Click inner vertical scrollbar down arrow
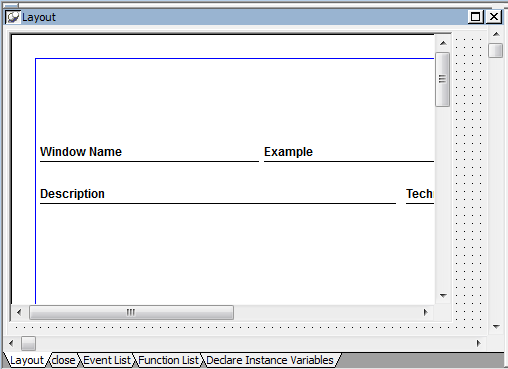Screen dimensions: 508x369 click(x=443, y=296)
